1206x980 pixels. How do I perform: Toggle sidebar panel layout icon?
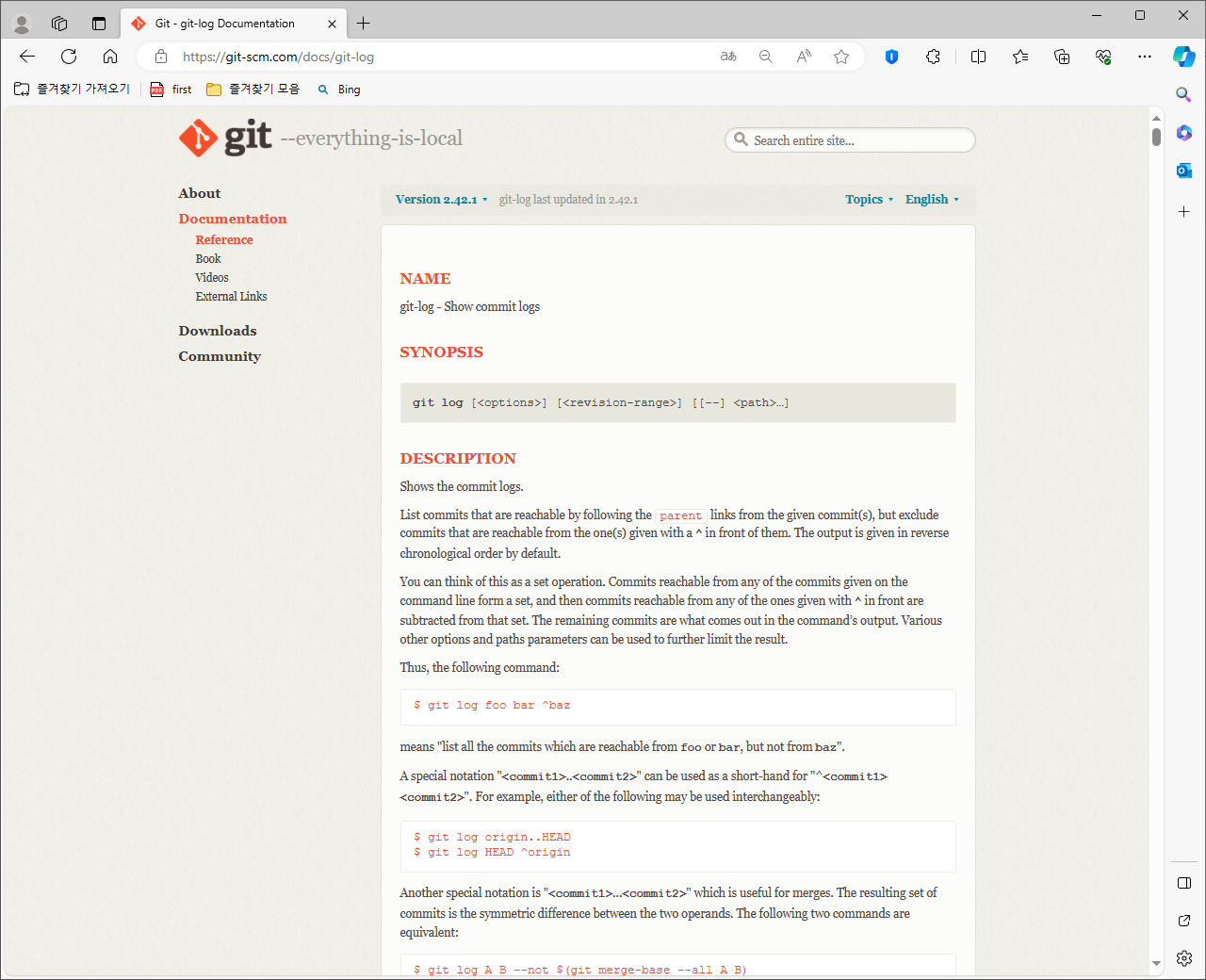click(x=1184, y=883)
